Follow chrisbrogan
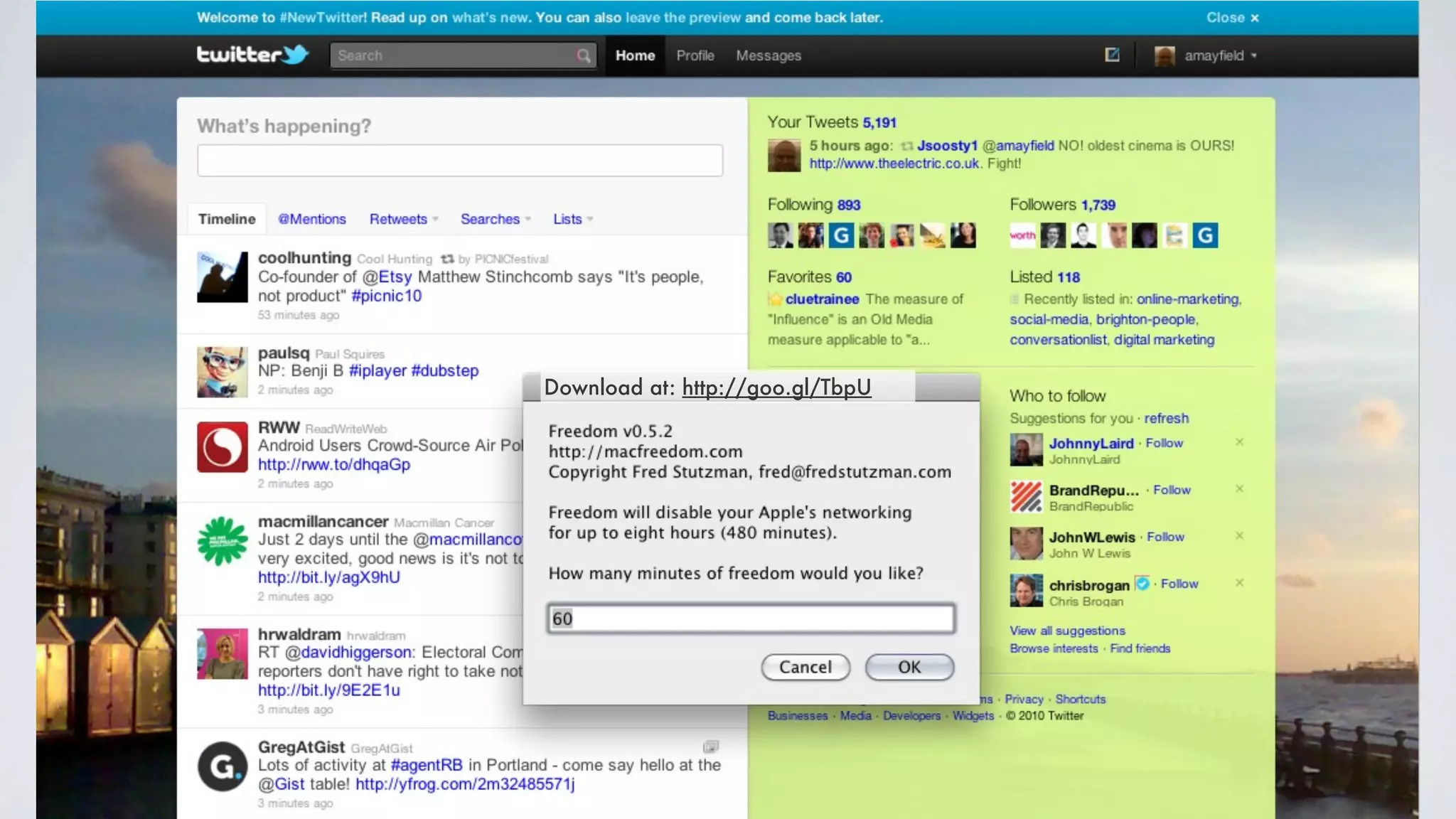The width and height of the screenshot is (1456, 819). tap(1179, 584)
